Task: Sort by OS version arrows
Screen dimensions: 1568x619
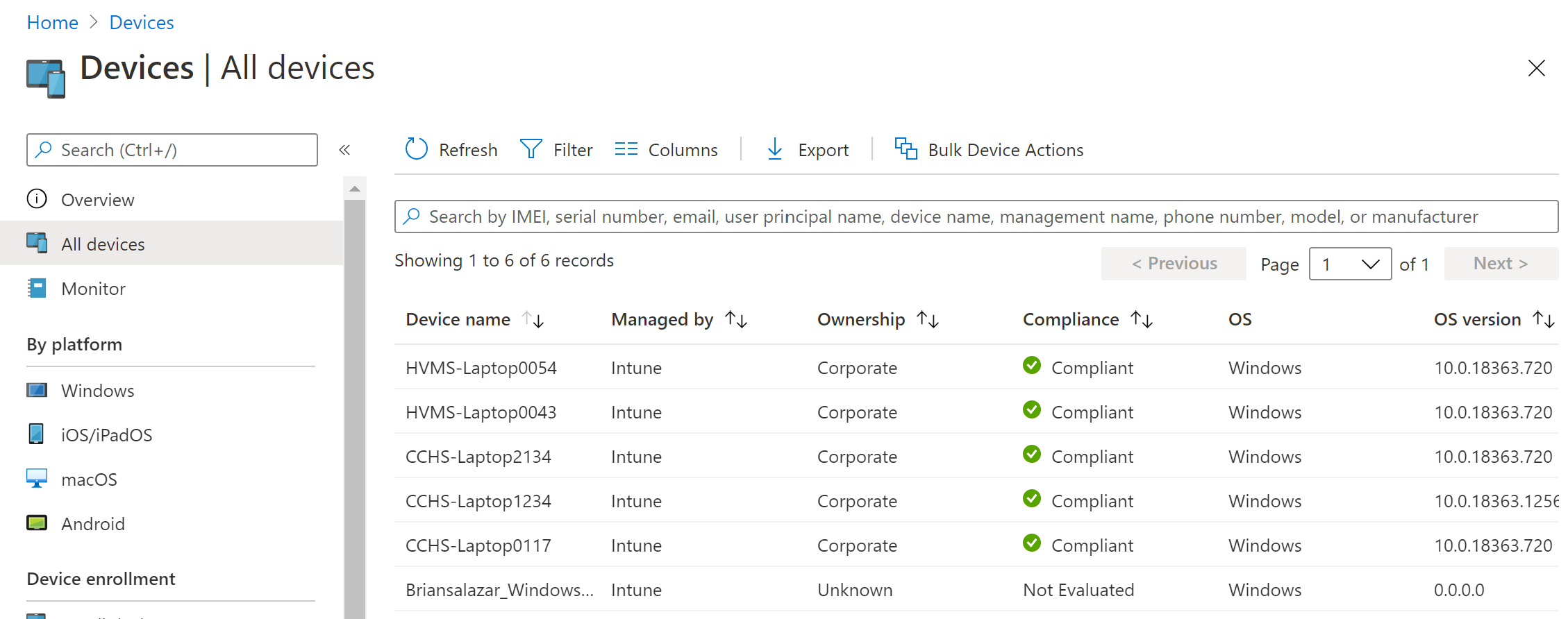Action: click(x=1544, y=319)
